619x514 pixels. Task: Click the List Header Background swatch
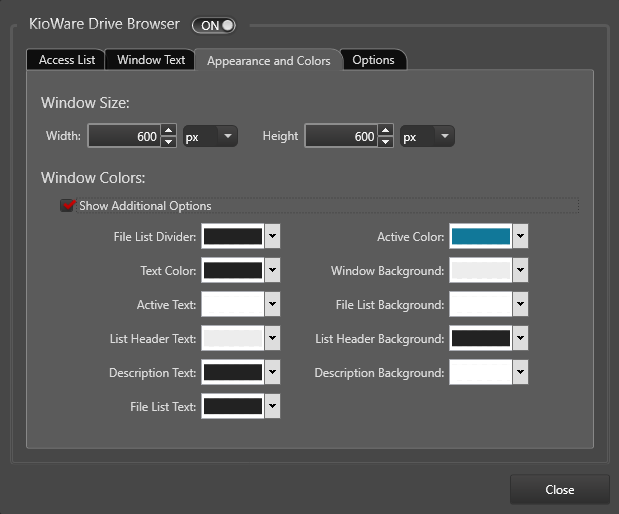click(480, 338)
